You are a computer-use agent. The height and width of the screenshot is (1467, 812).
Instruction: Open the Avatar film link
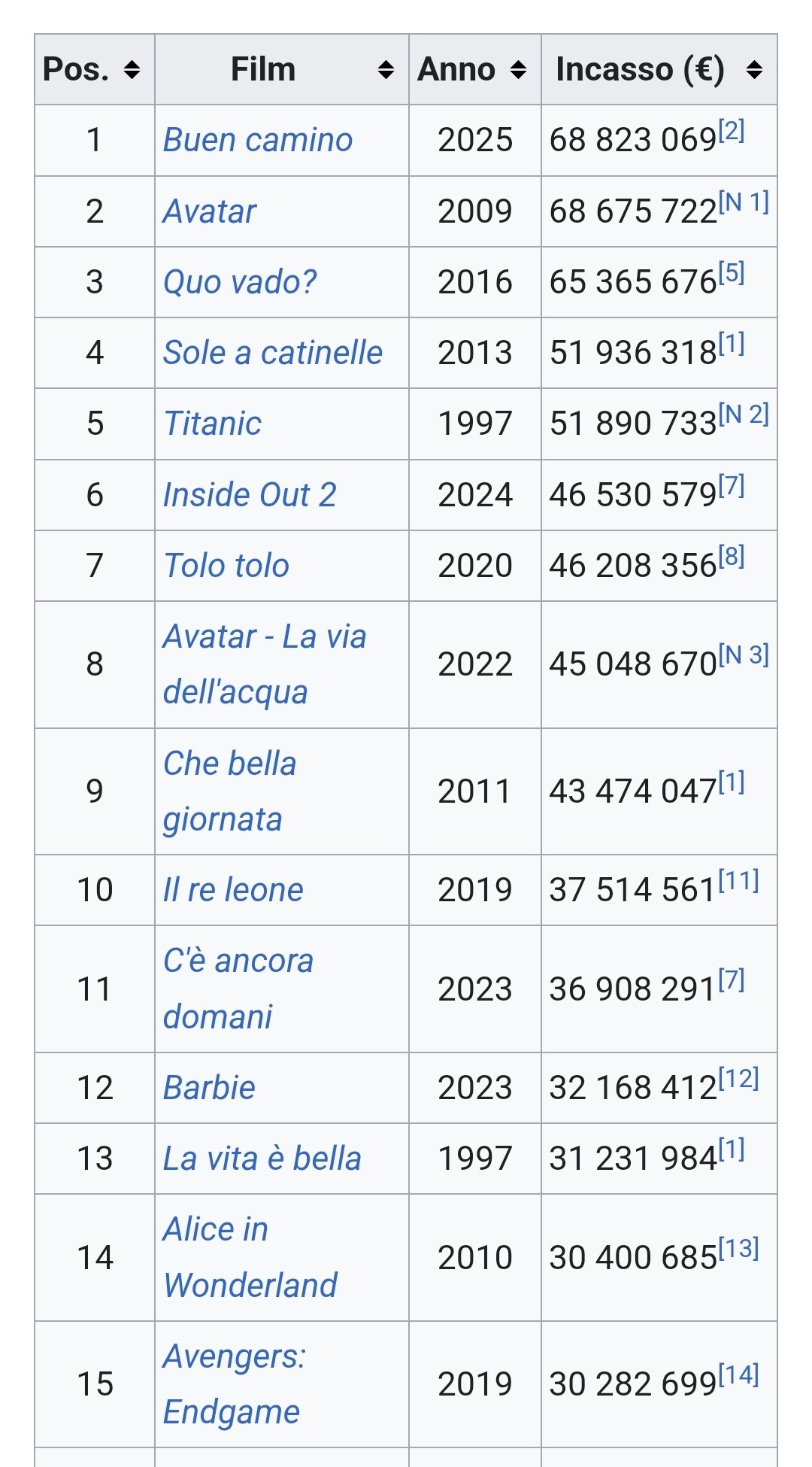pos(210,211)
